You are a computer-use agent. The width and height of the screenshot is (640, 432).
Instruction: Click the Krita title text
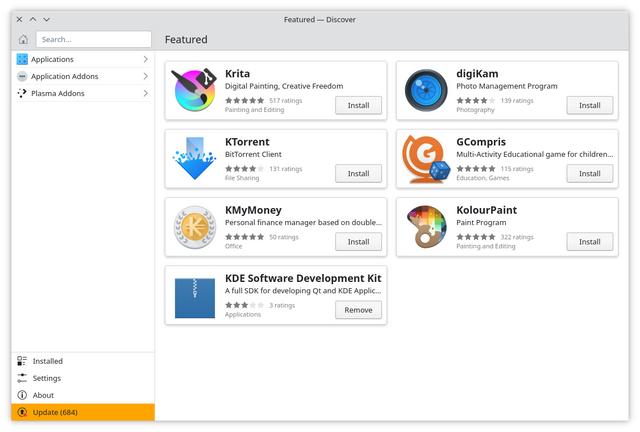(x=237, y=73)
